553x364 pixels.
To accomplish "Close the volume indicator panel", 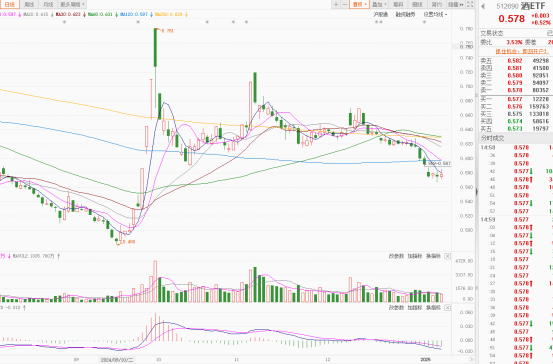I will pyautogui.click(x=447, y=256).
